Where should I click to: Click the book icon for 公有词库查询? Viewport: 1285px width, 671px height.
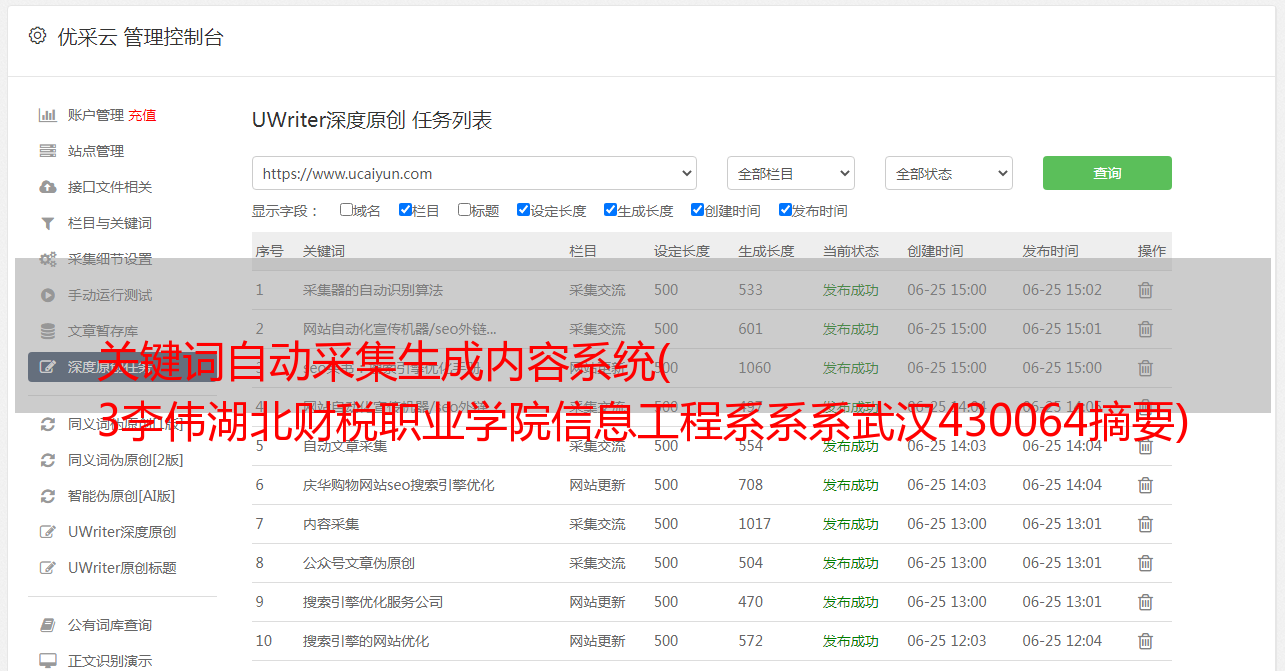[x=47, y=625]
